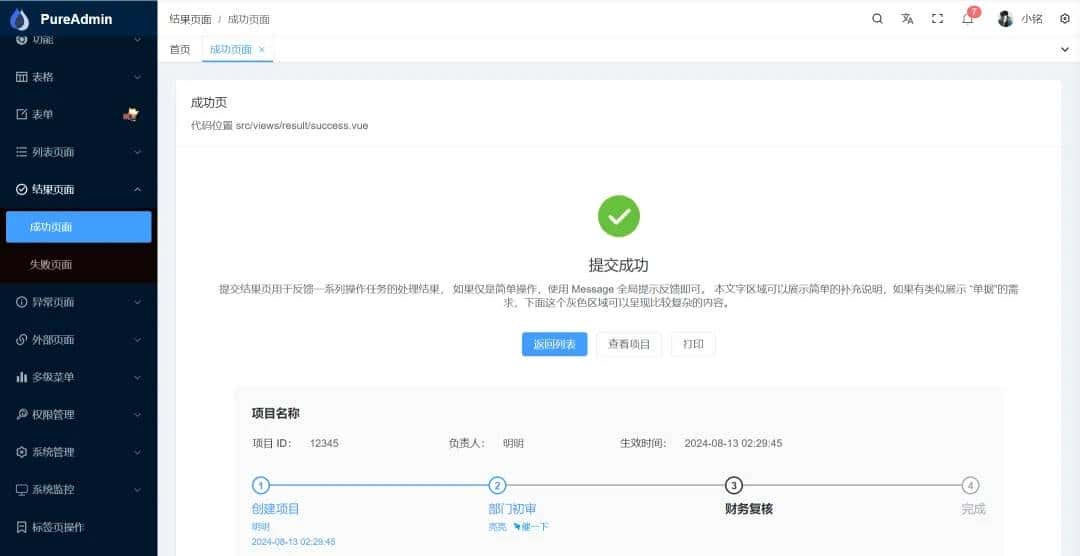
Task: Expand the 系统管理 menu chevron
Action: click(137, 453)
